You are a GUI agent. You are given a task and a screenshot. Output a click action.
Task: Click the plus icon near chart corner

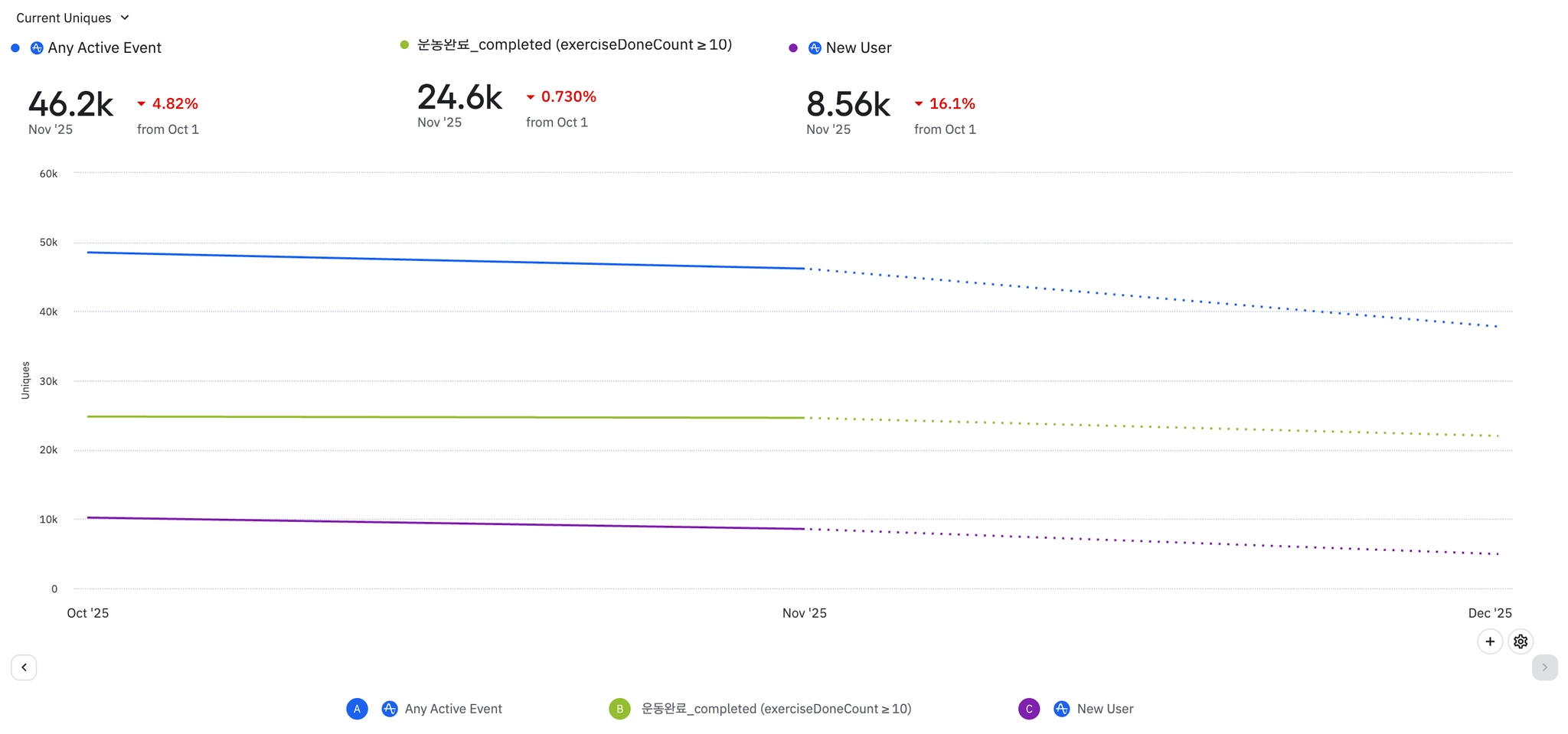tap(1490, 641)
